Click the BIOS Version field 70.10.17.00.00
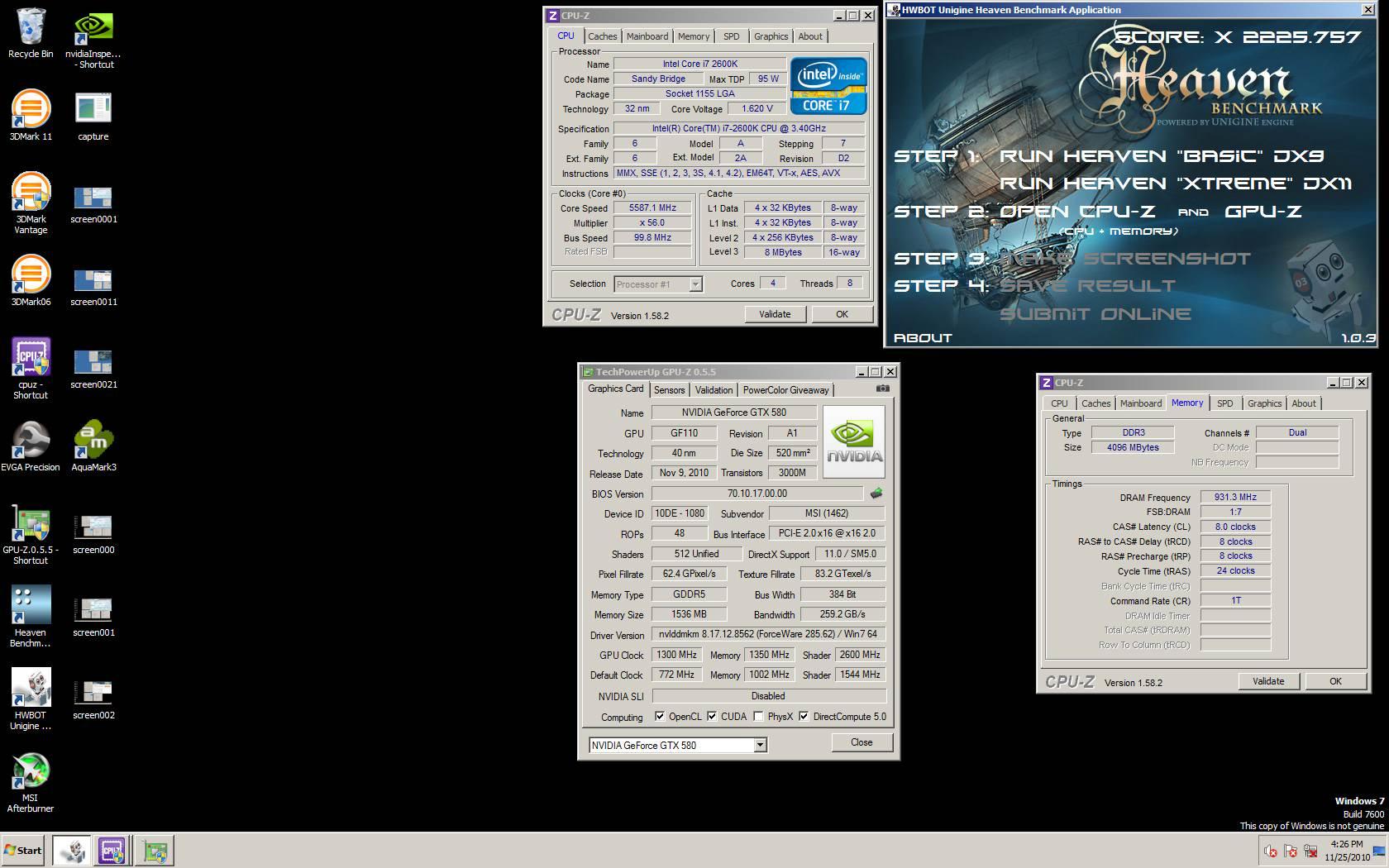 (x=757, y=494)
